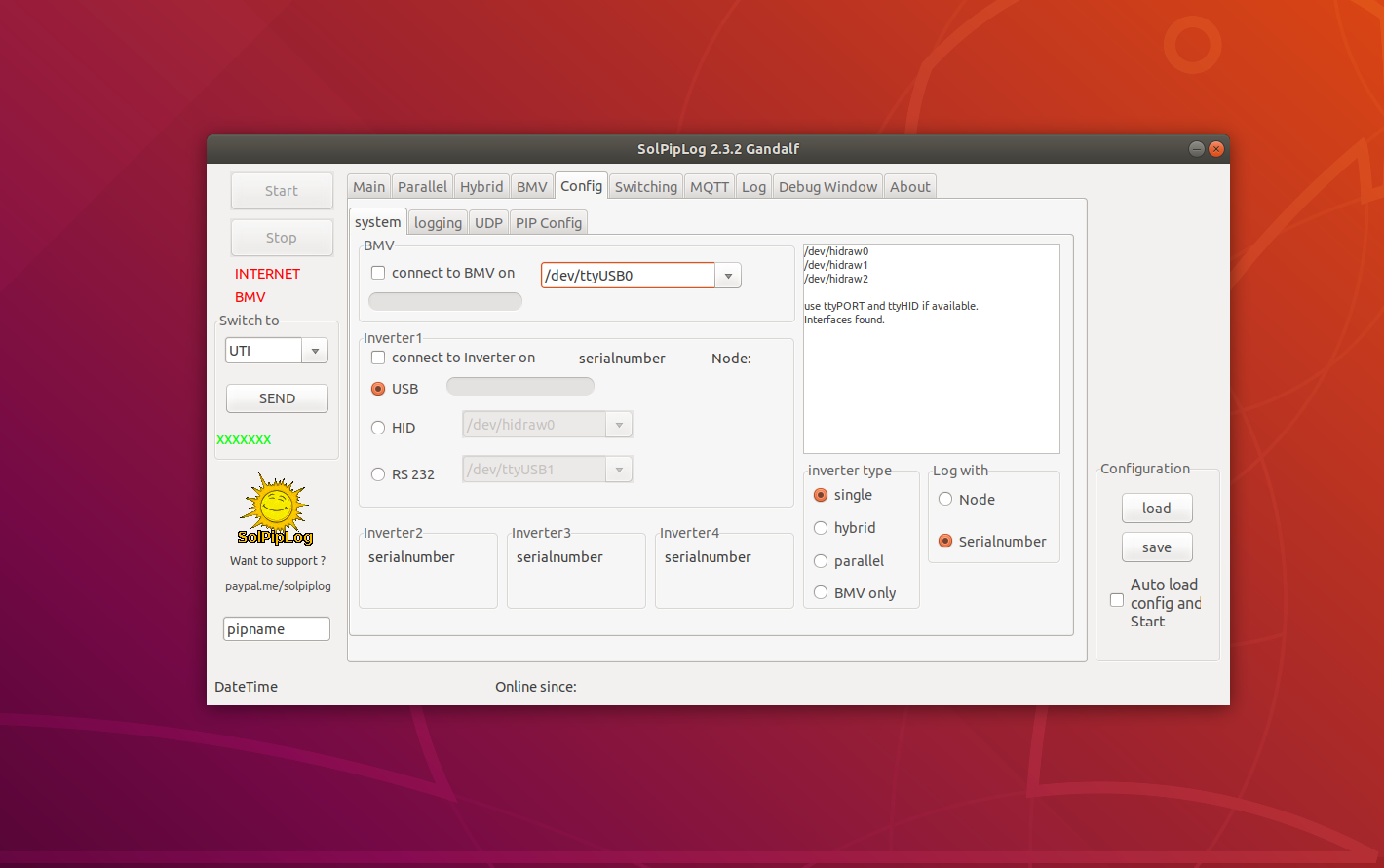Tick the connect to Inverter on checkbox

coord(378,358)
